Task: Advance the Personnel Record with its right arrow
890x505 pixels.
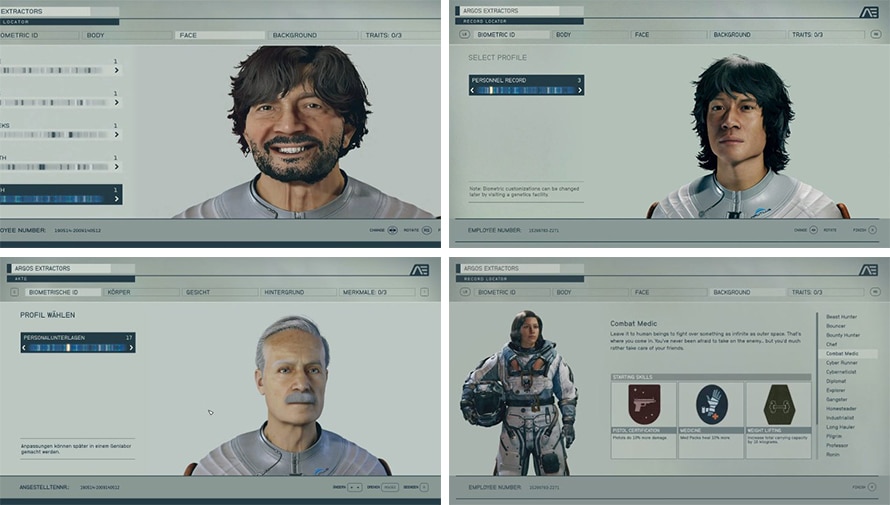Action: click(580, 90)
